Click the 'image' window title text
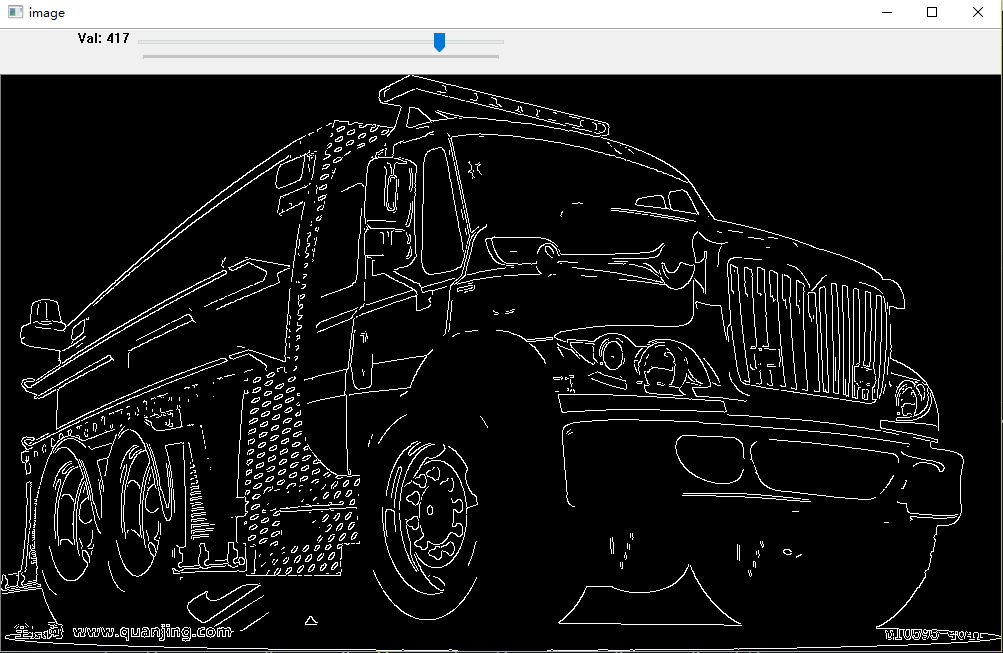1003x653 pixels. tap(47, 13)
